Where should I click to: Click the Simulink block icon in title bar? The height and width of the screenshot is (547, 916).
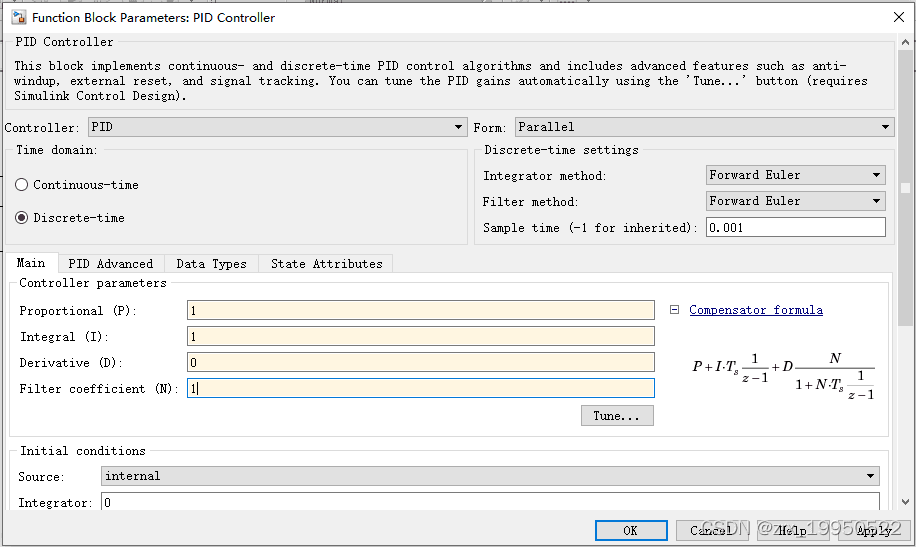point(19,17)
